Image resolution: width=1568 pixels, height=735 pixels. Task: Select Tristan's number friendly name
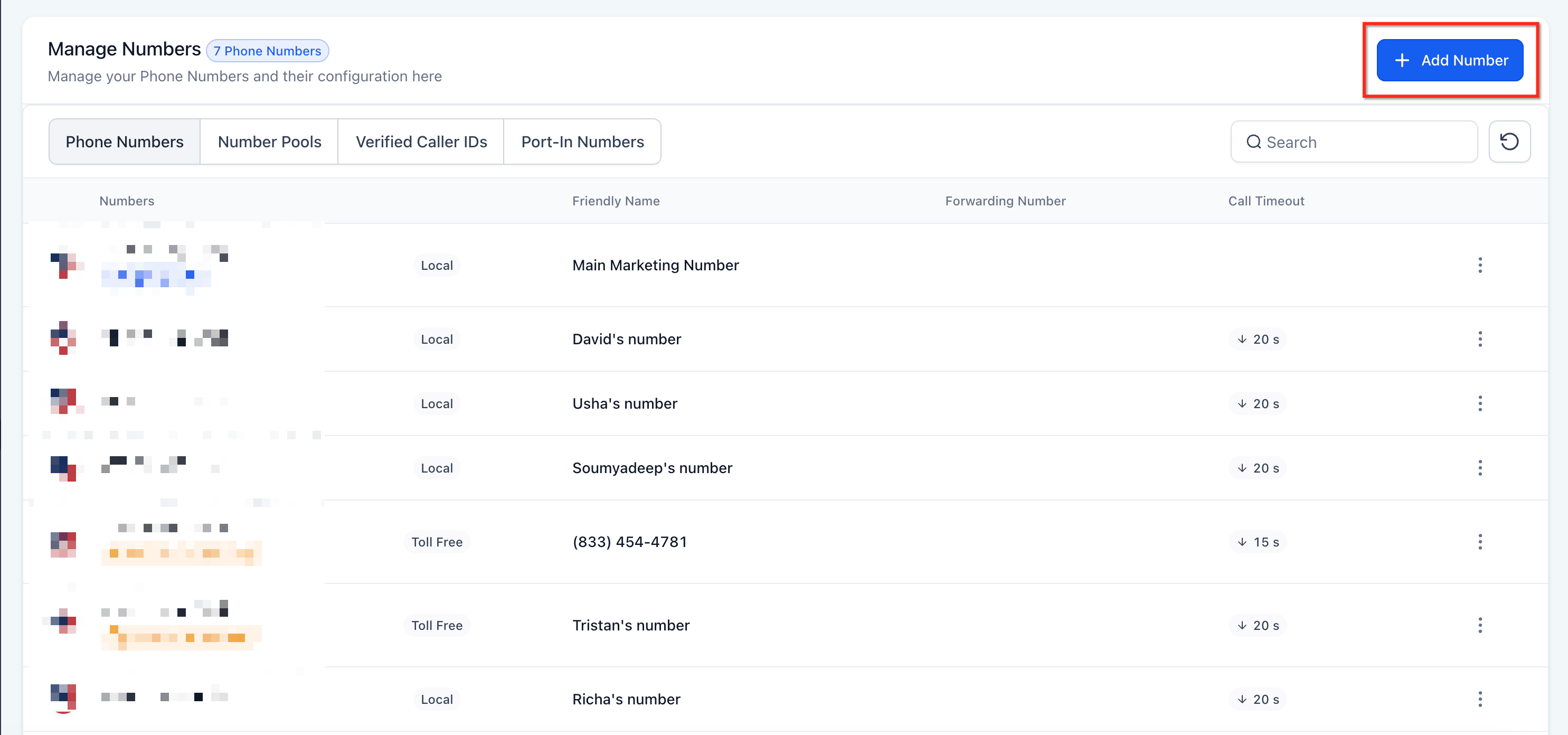pyautogui.click(x=630, y=625)
